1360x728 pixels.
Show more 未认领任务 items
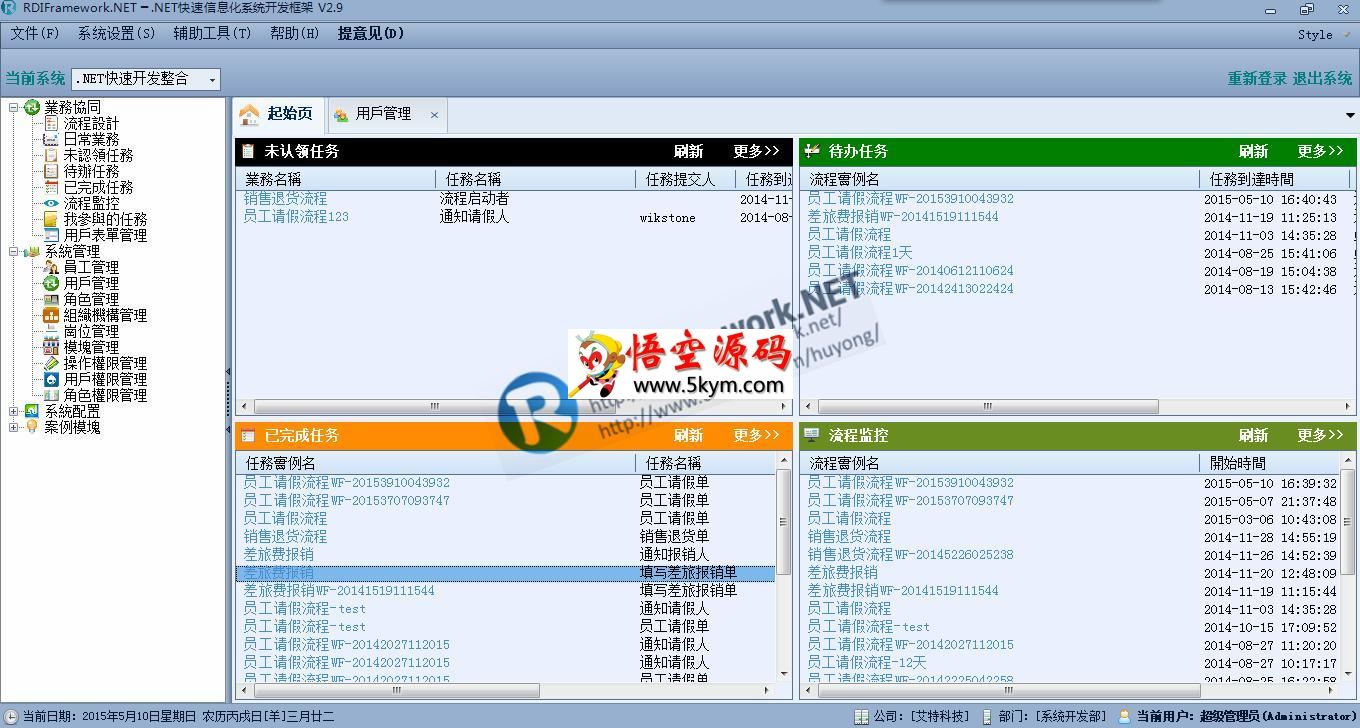756,151
